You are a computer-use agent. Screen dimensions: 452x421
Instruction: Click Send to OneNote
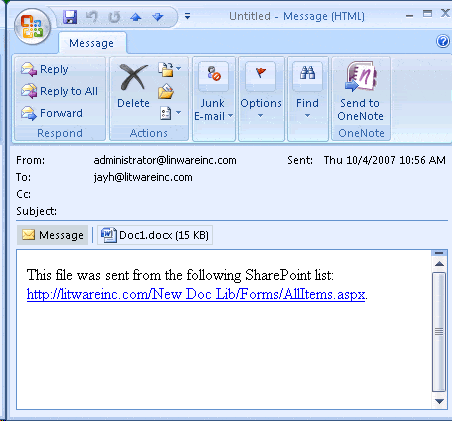coord(360,92)
